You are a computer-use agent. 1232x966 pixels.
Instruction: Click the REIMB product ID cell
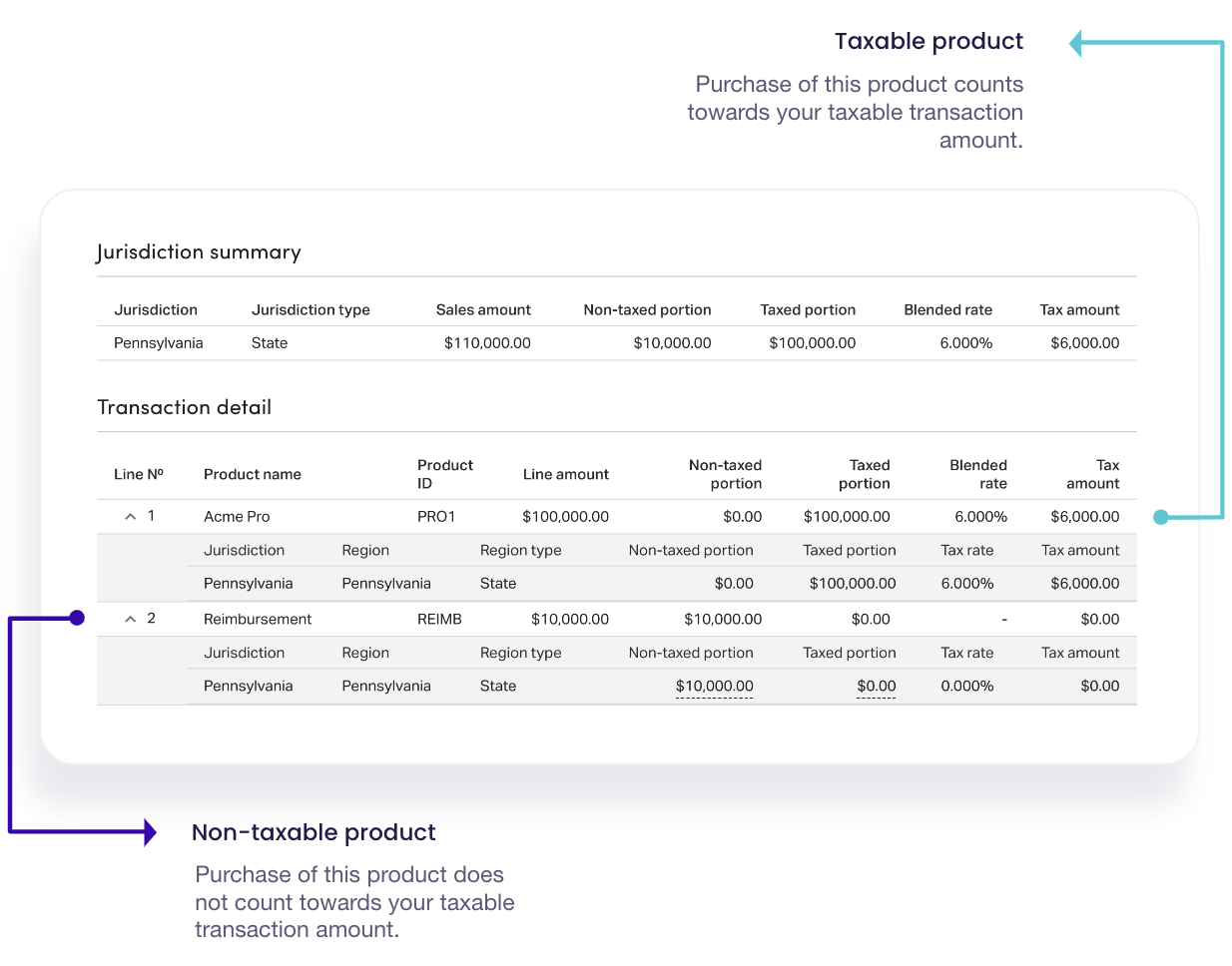coord(439,620)
